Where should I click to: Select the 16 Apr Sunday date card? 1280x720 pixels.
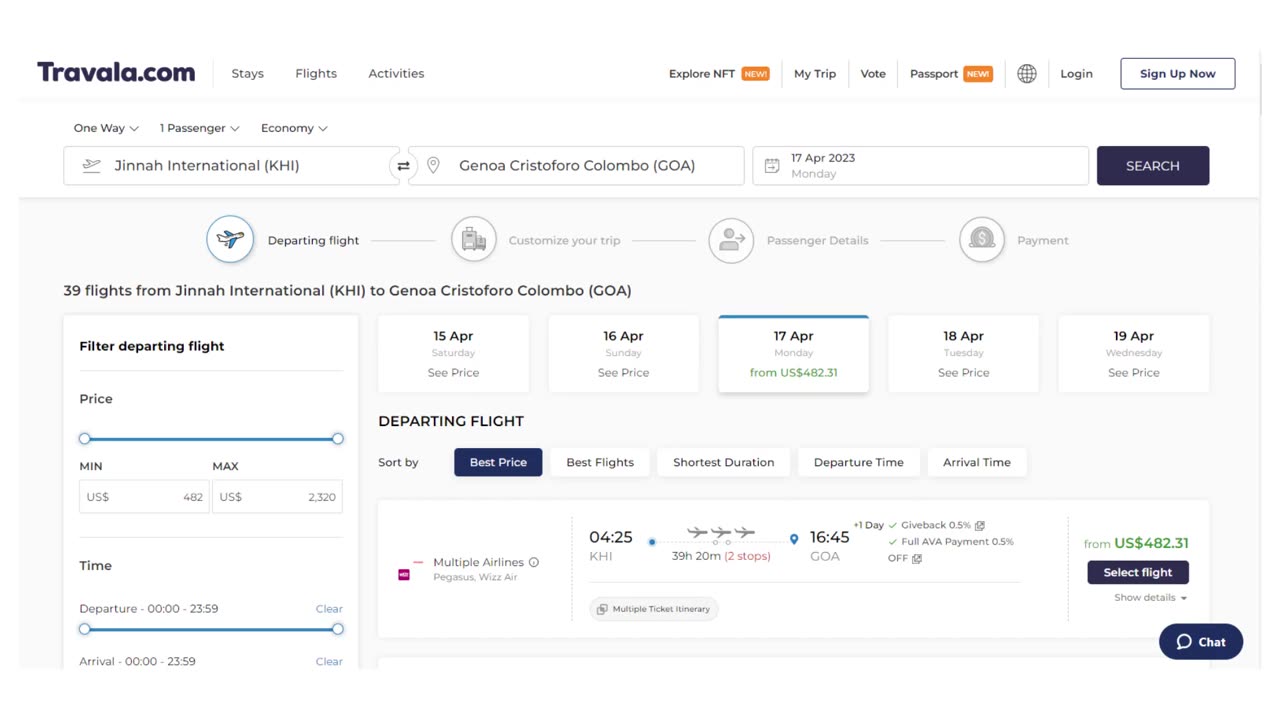coord(623,354)
